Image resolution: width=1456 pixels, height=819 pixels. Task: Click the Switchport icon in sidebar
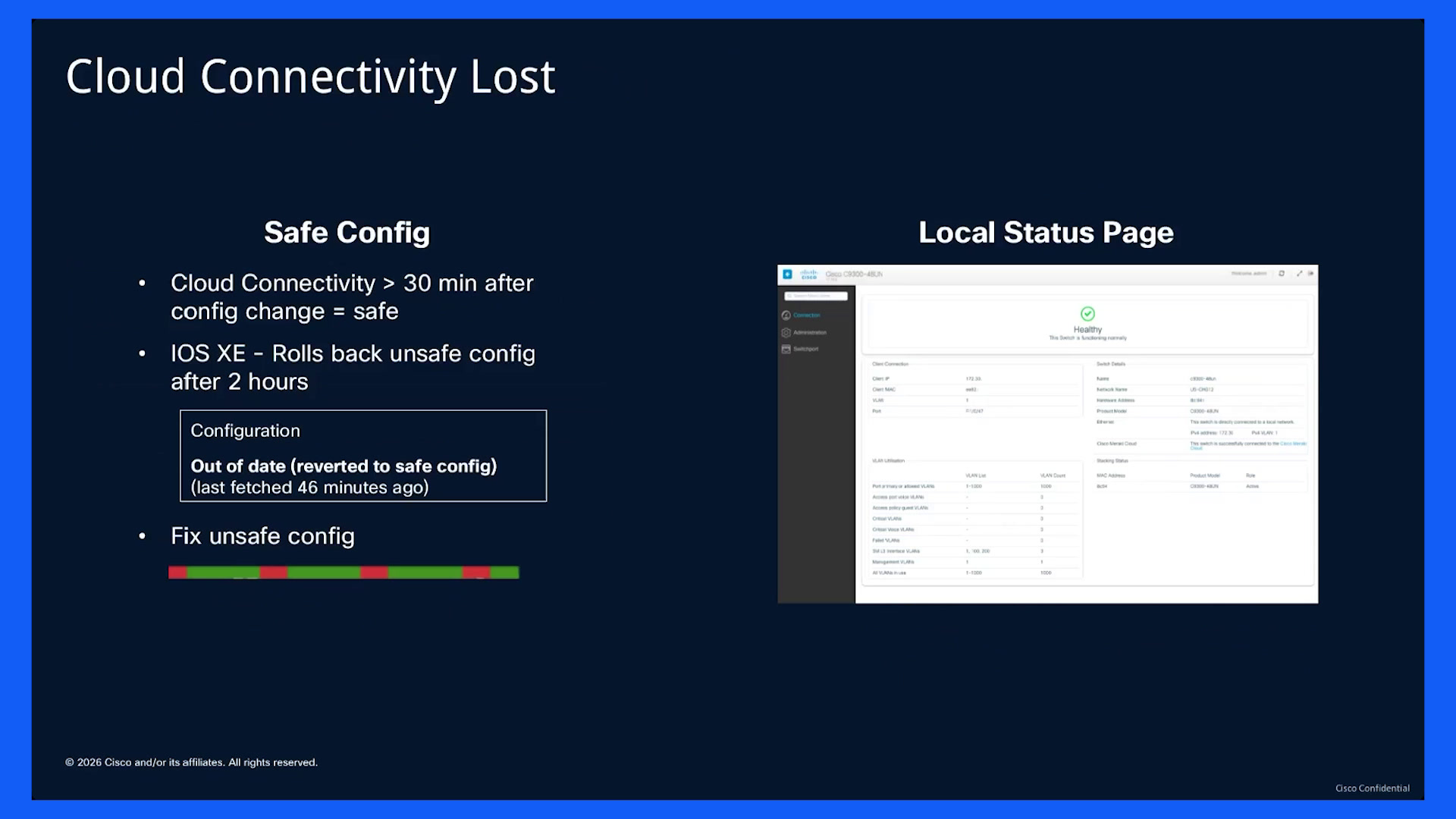tap(786, 349)
